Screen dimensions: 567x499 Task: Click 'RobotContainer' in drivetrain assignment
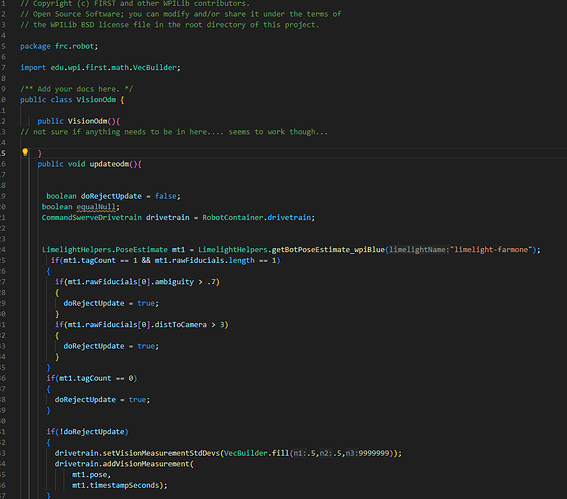point(233,218)
